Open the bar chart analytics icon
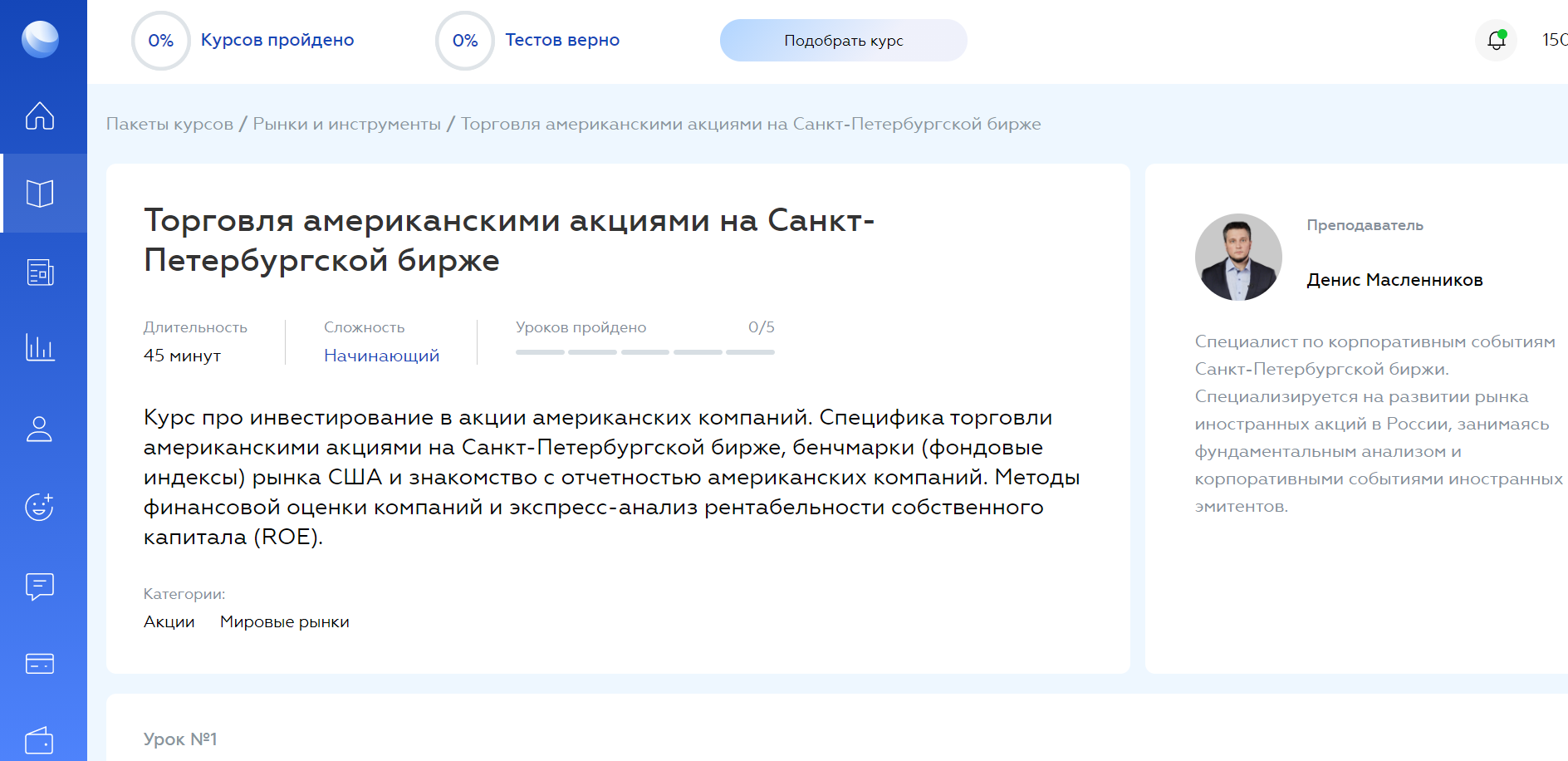 coord(40,347)
